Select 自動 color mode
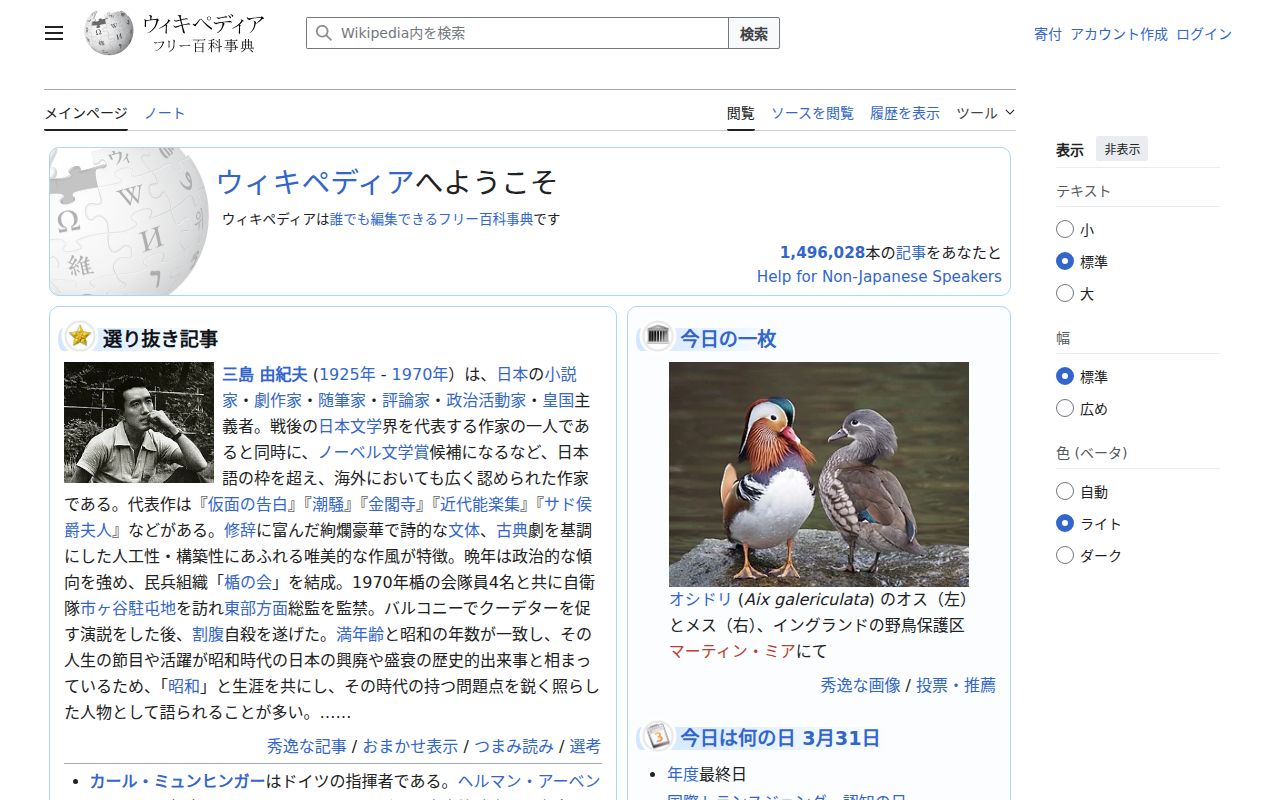Screen dimensions: 1280x800 click(x=1065, y=491)
